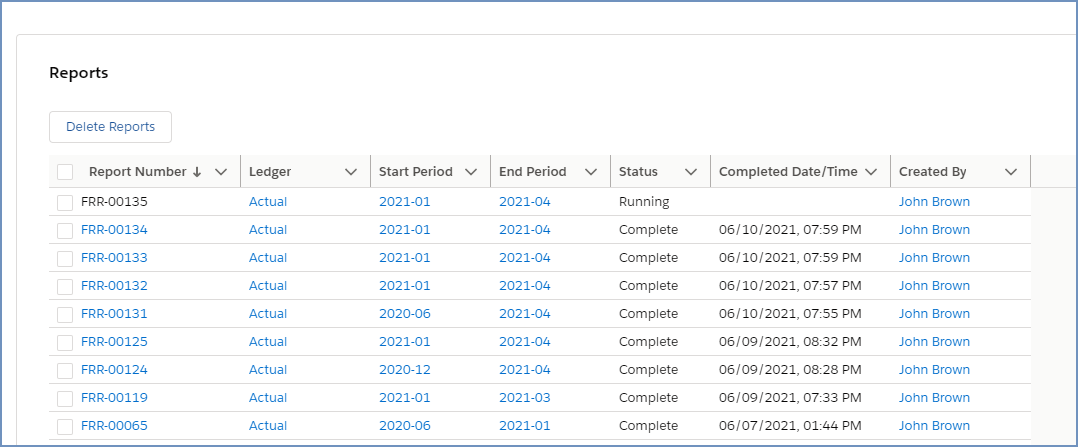Show End Period column options chevron
Image resolution: width=1078 pixels, height=447 pixels.
pyautogui.click(x=591, y=172)
